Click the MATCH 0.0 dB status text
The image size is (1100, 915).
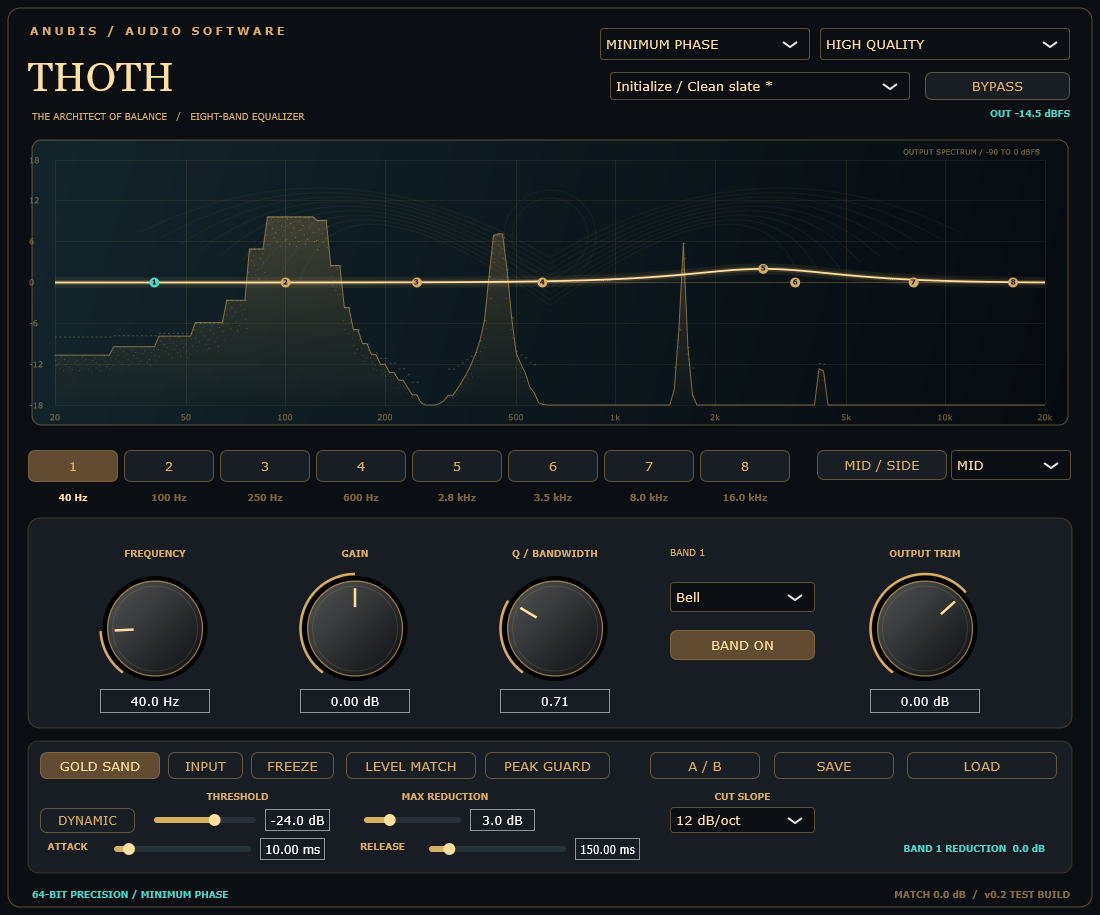[930, 895]
